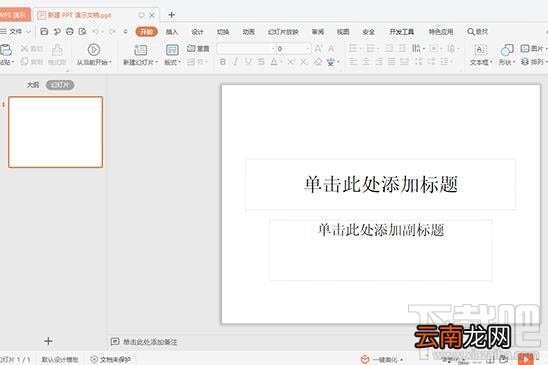The width and height of the screenshot is (548, 365).
Task: Toggle Italic formatting
Action: click(x=236, y=62)
